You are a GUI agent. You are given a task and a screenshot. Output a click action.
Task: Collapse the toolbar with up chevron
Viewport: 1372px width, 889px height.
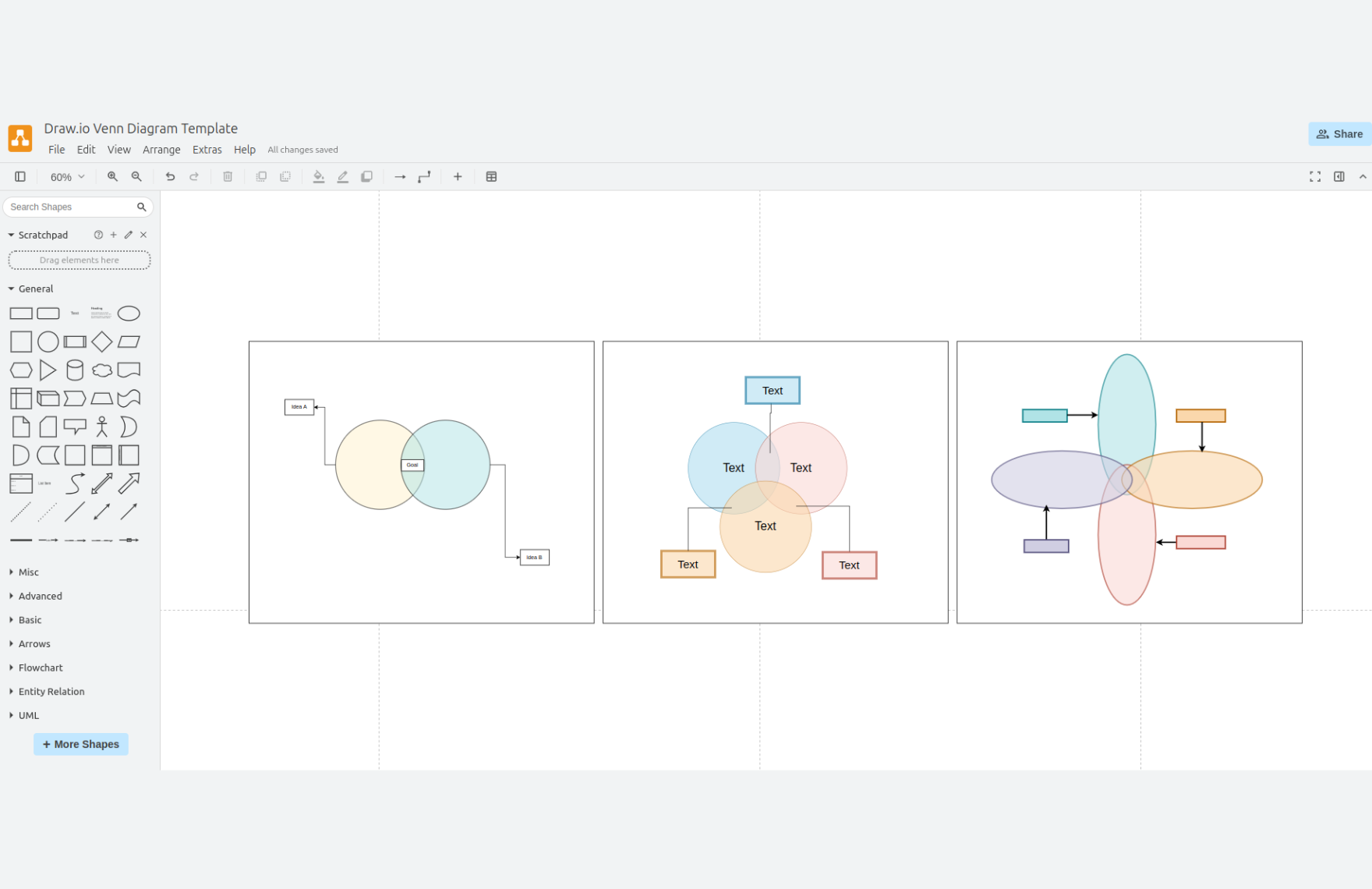click(1363, 177)
